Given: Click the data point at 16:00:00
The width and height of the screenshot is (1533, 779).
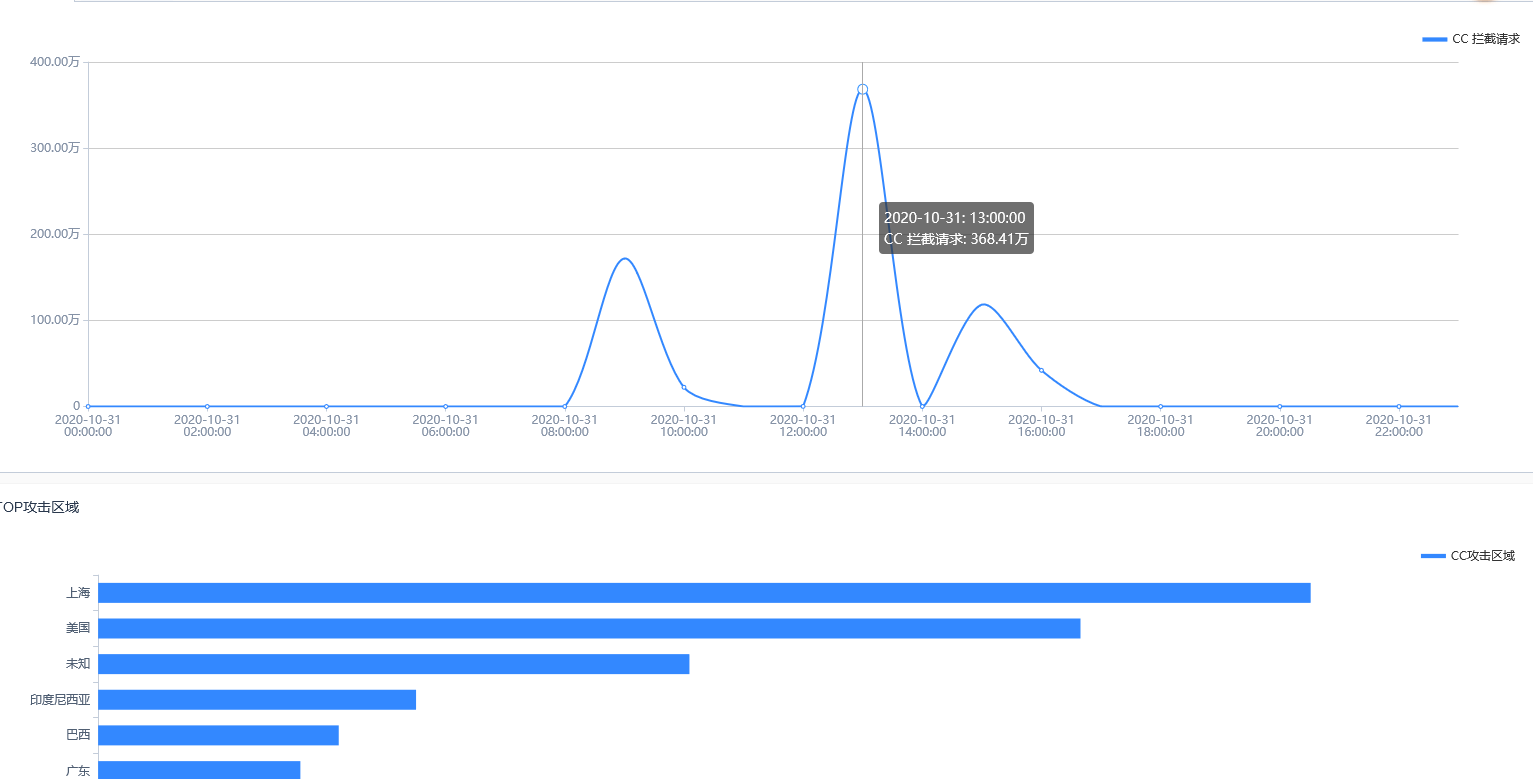Looking at the screenshot, I should pos(1041,370).
